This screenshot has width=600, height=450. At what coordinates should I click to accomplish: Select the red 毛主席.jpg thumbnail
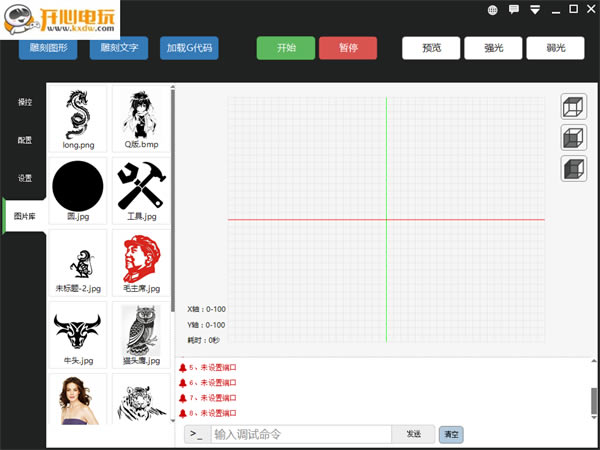coord(141,263)
